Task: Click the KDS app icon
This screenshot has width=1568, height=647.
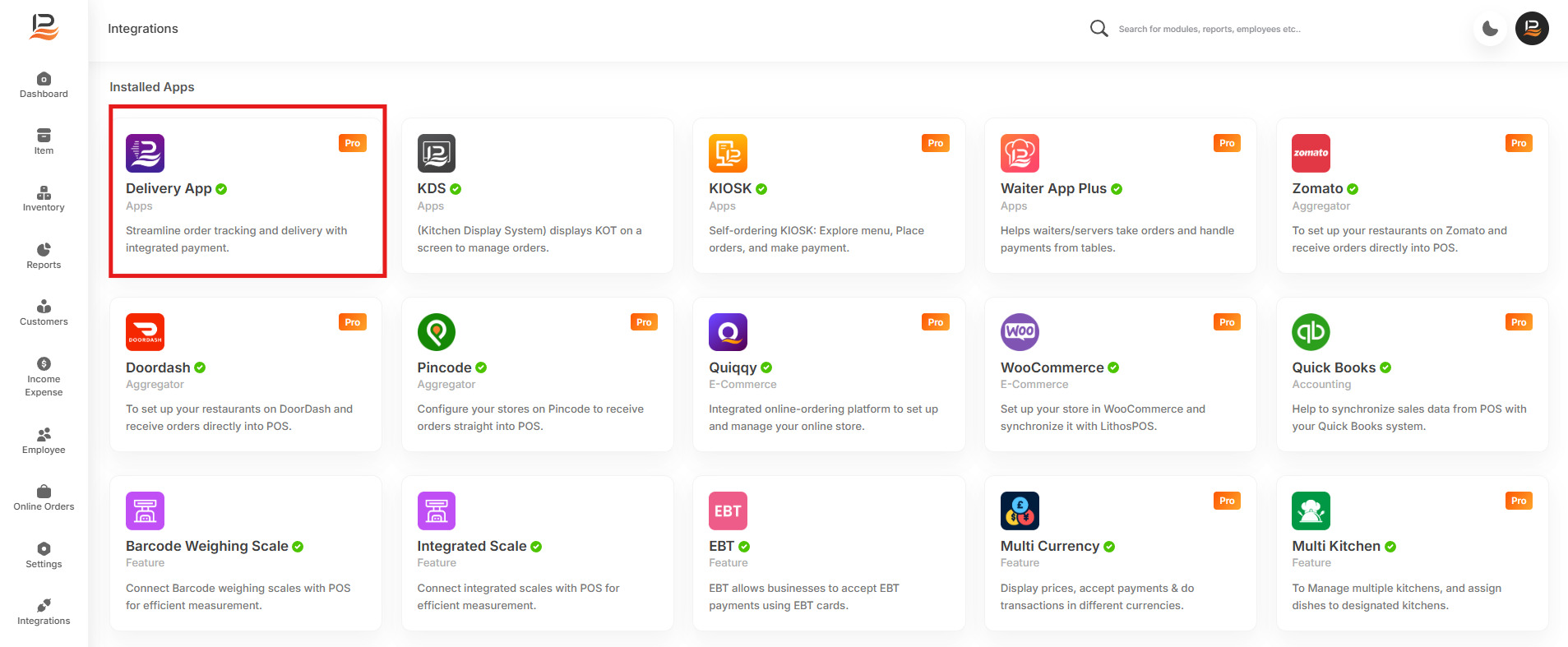Action: (437, 153)
